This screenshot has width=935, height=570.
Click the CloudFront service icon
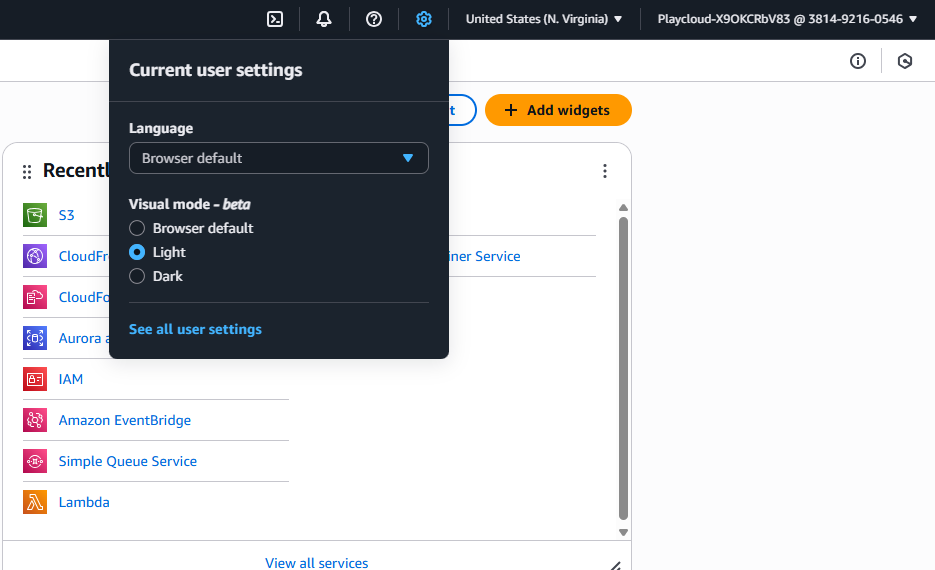click(35, 256)
